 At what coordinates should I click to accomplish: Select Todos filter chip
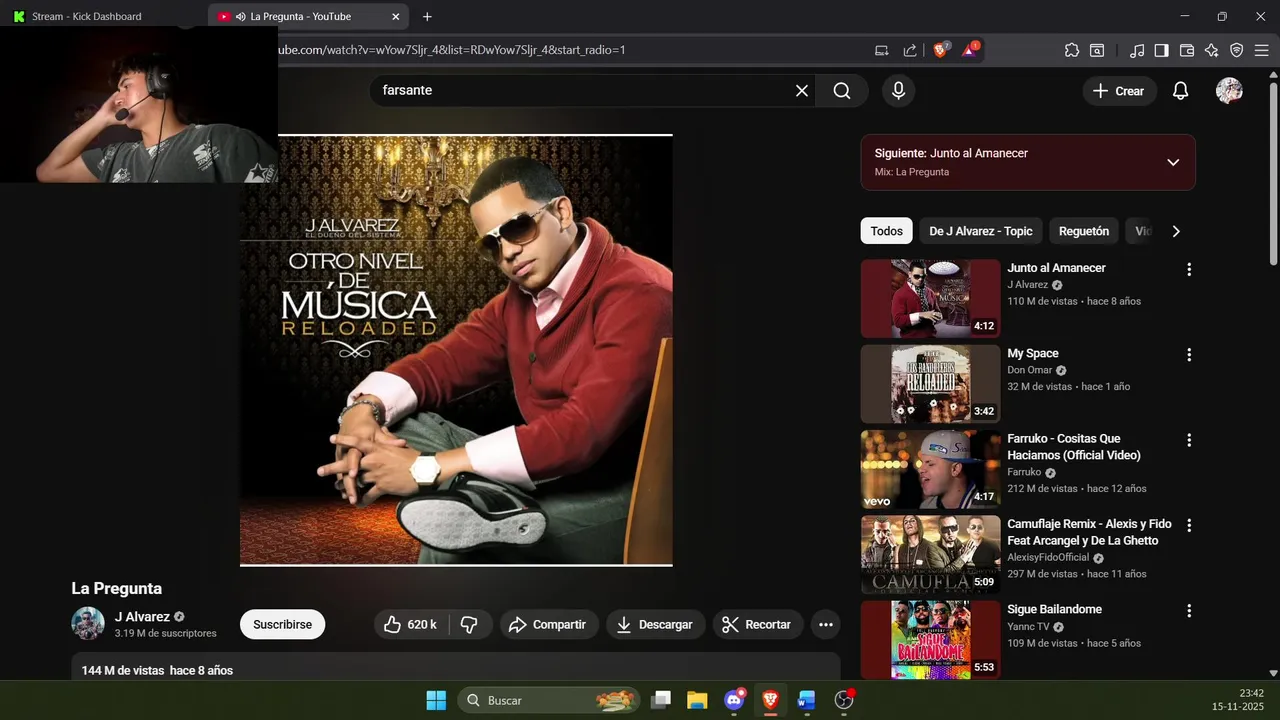[x=886, y=231]
